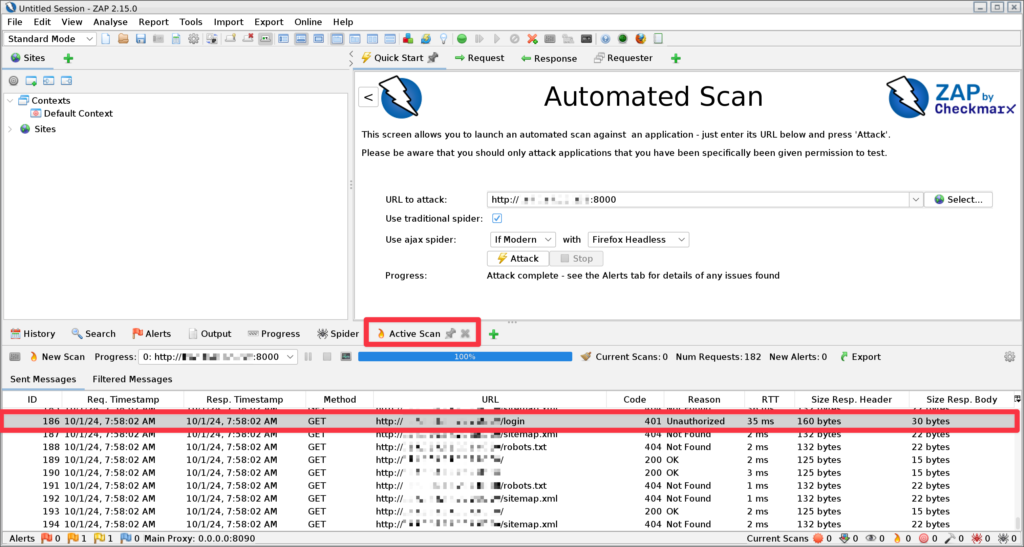Open the Tools menu

coord(191,22)
